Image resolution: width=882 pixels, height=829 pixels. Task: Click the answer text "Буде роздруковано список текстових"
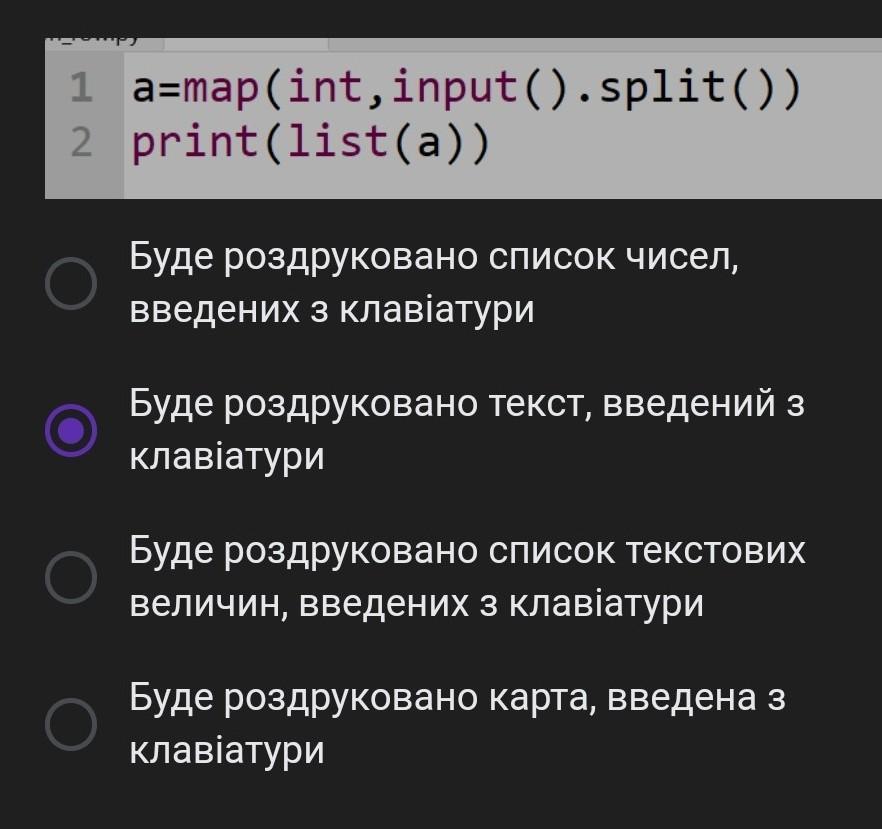coord(466,551)
